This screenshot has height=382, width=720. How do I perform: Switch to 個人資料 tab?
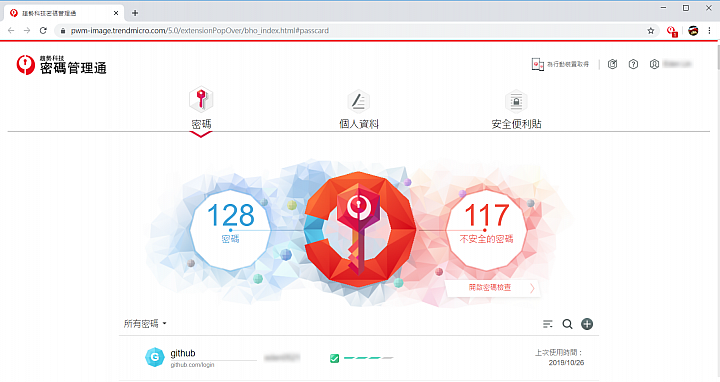[x=359, y=124]
